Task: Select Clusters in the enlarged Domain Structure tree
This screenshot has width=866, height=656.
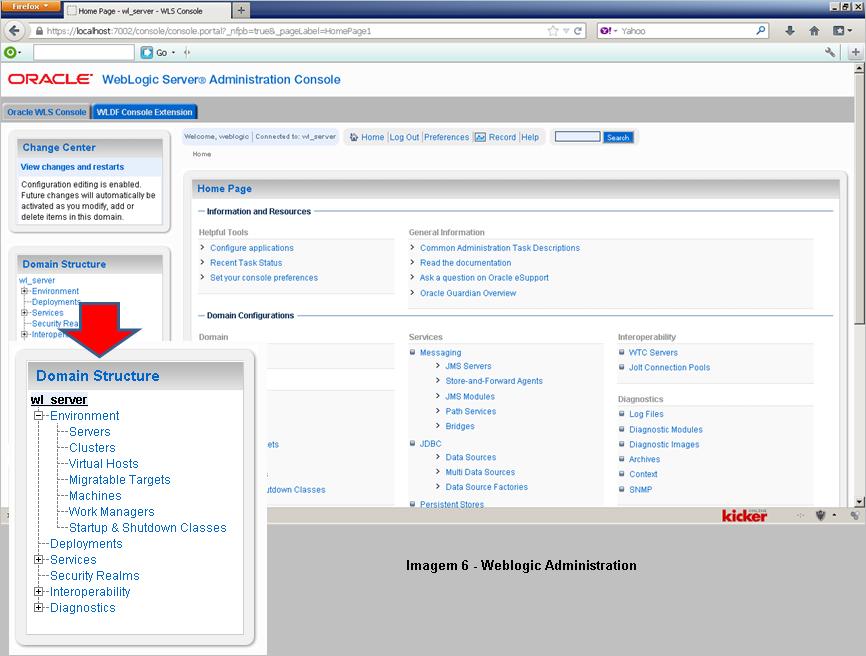Action: pos(92,448)
